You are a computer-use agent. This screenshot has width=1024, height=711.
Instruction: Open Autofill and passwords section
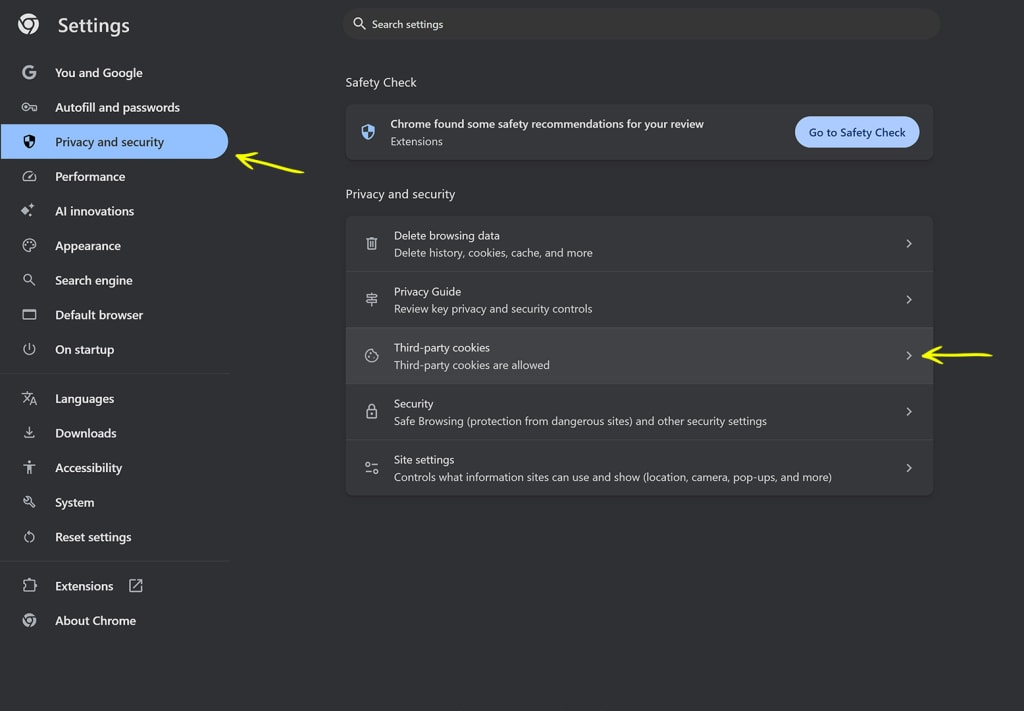click(114, 107)
